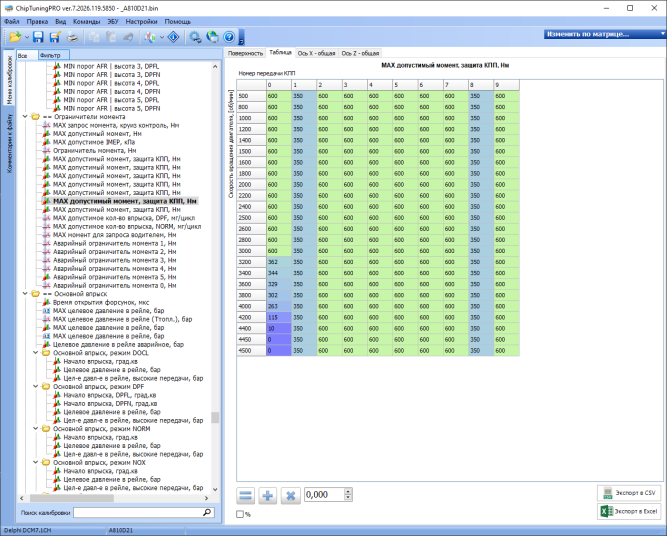Switch to the 'Ось Z - общая' tab
Screen dimensions: 667x536
[360, 53]
